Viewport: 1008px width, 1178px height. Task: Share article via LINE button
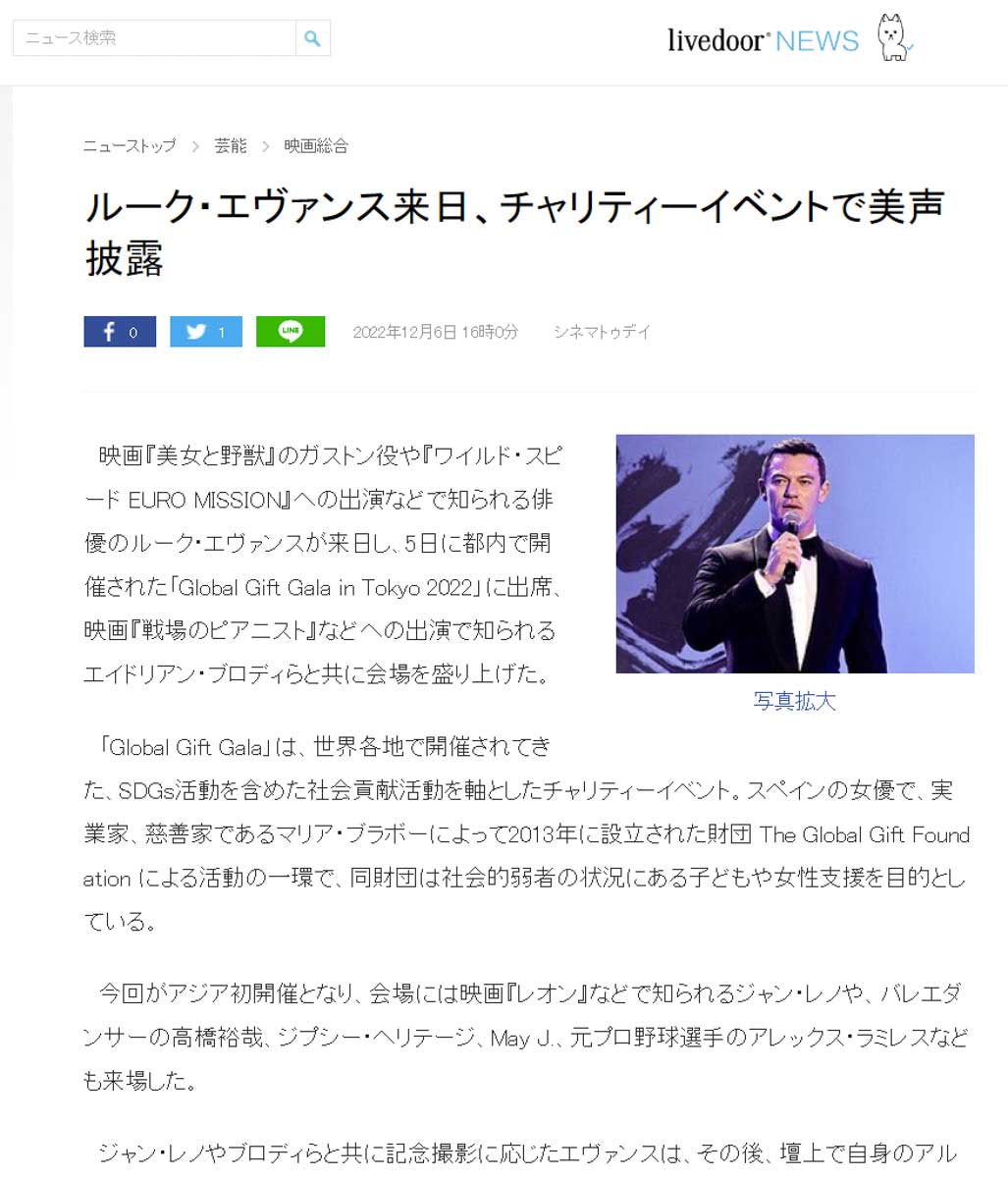pyautogui.click(x=291, y=332)
